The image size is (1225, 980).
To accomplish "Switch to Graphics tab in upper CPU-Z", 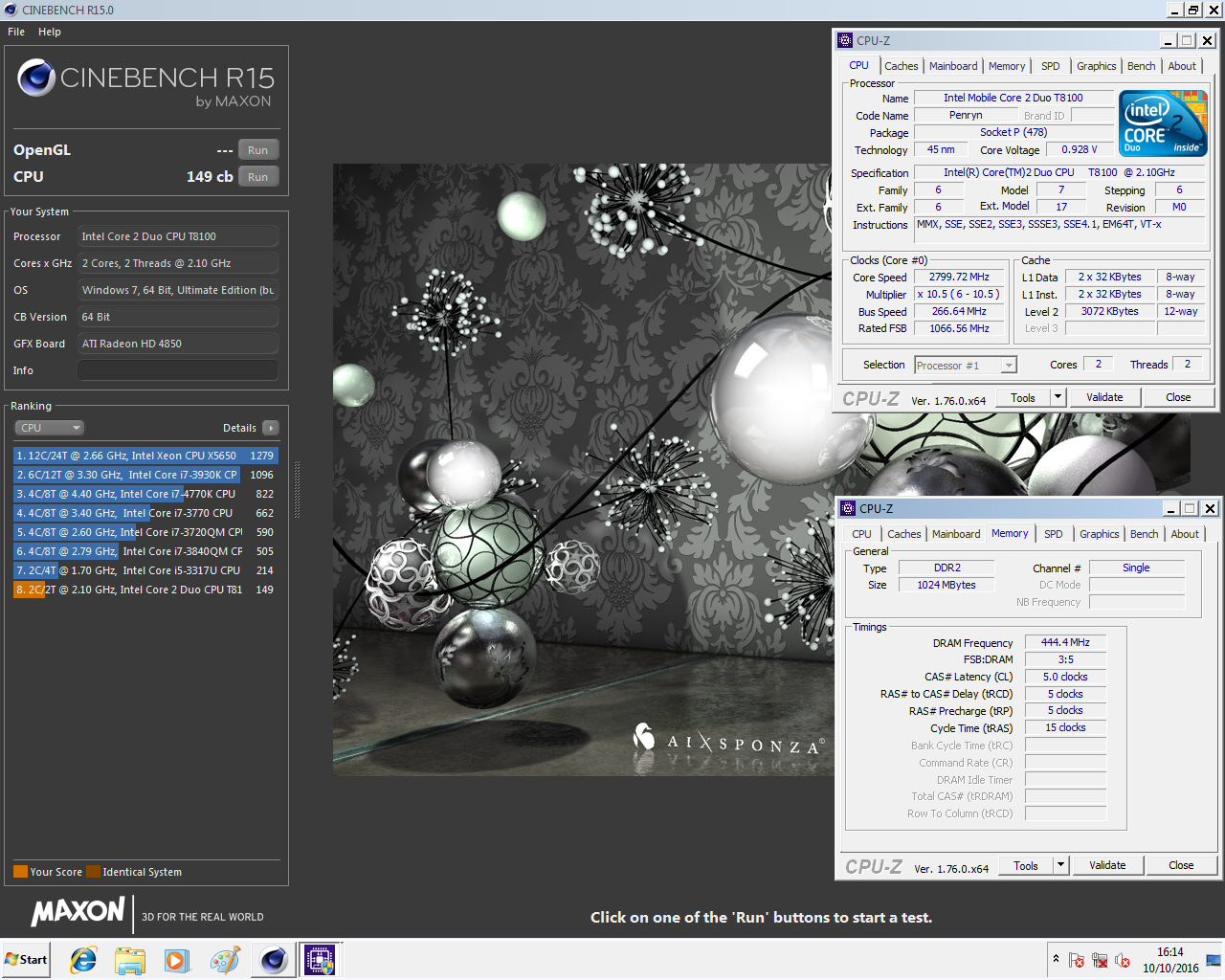I will 1096,66.
